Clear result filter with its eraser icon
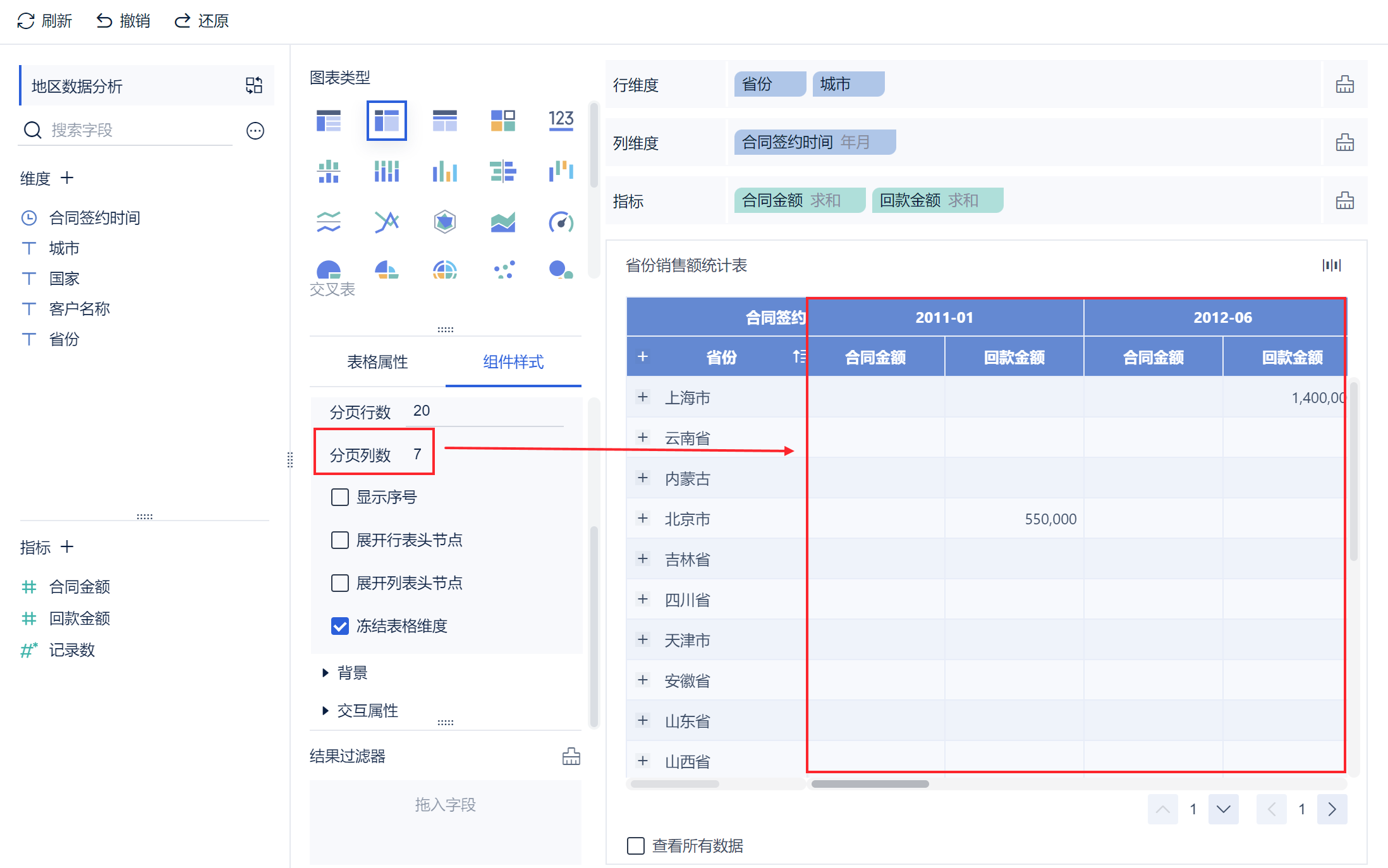The height and width of the screenshot is (868, 1388). pos(571,756)
